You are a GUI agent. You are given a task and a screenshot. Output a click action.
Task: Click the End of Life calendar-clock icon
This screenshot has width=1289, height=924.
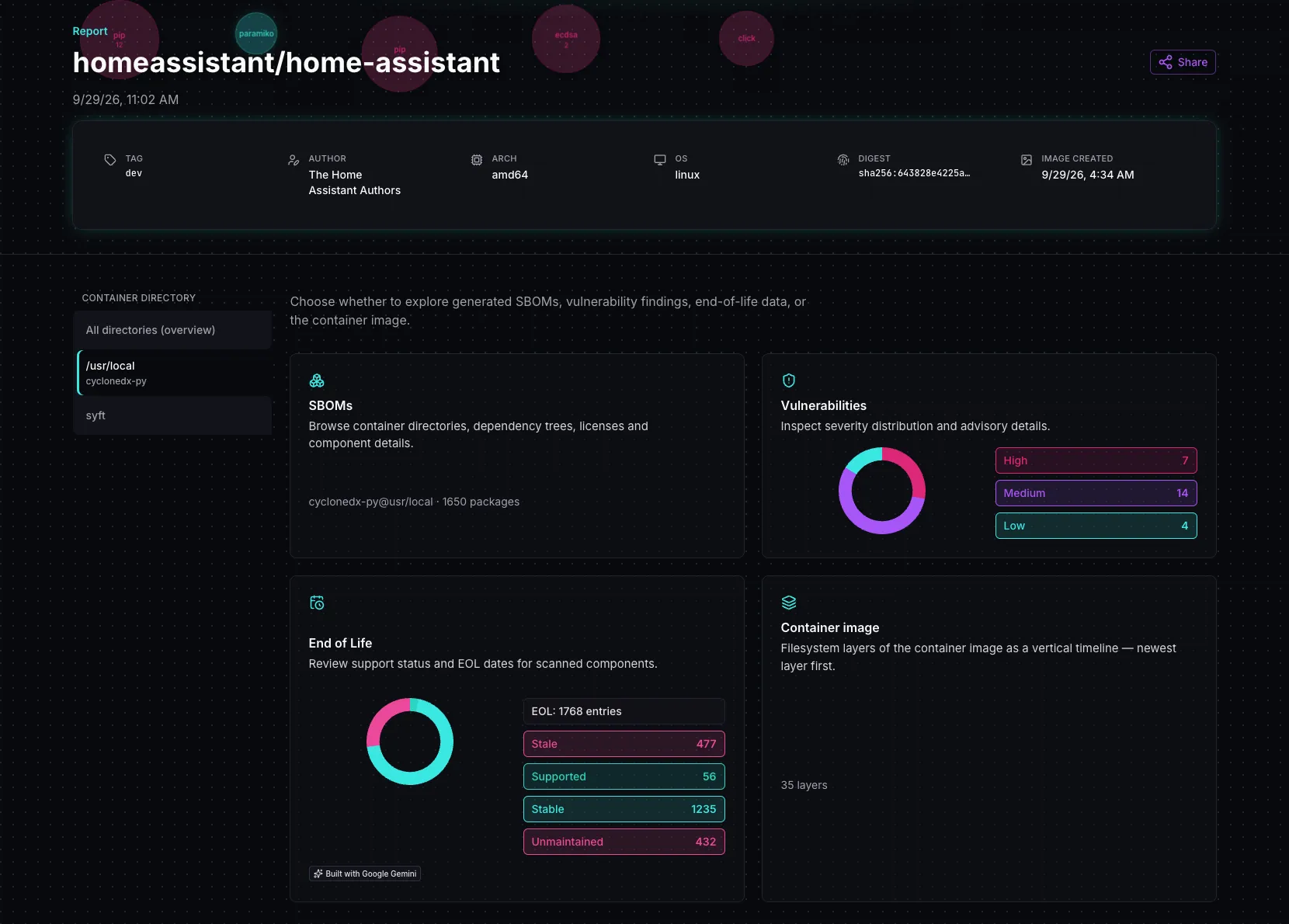317,603
